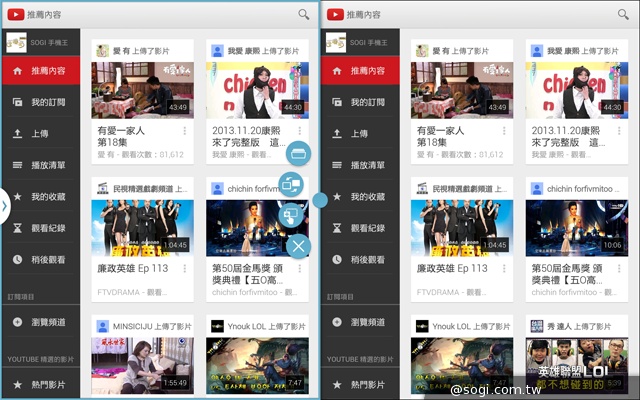Image resolution: width=640 pixels, height=400 pixels.
Task: Click 熱門影片 (Popular videos) in the right sidebar
Action: (368, 384)
